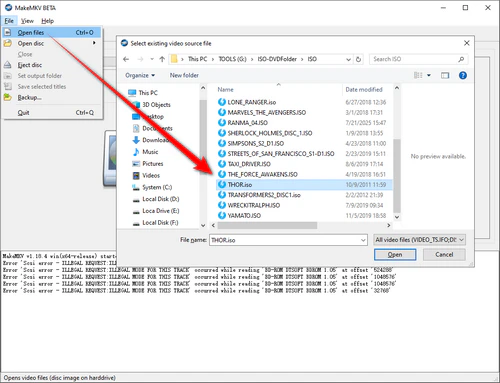Click TOOLS (G:) in the address path
Viewport: 500px width, 383px height.
232,59
